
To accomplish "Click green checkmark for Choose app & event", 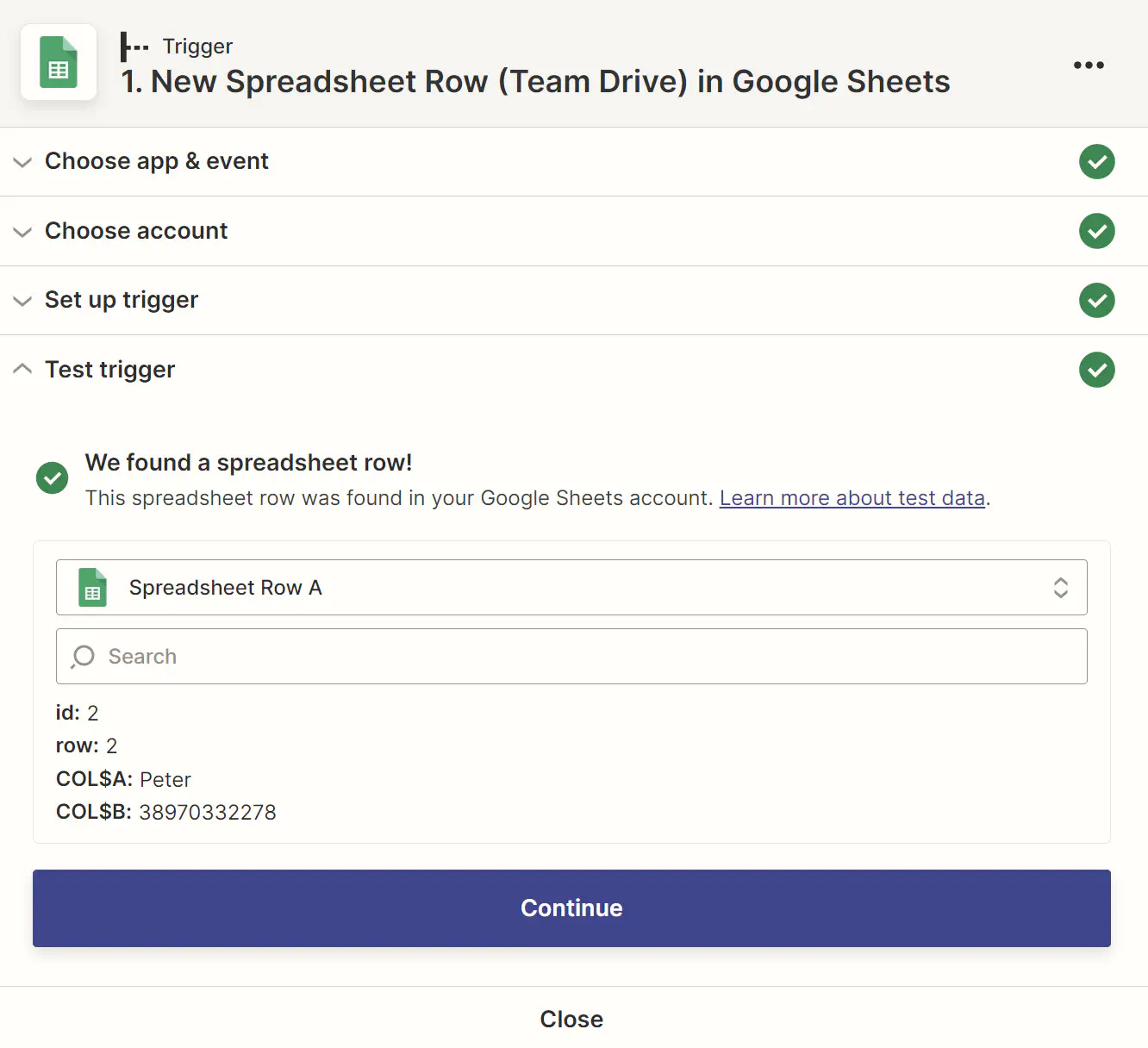I will pyautogui.click(x=1096, y=161).
